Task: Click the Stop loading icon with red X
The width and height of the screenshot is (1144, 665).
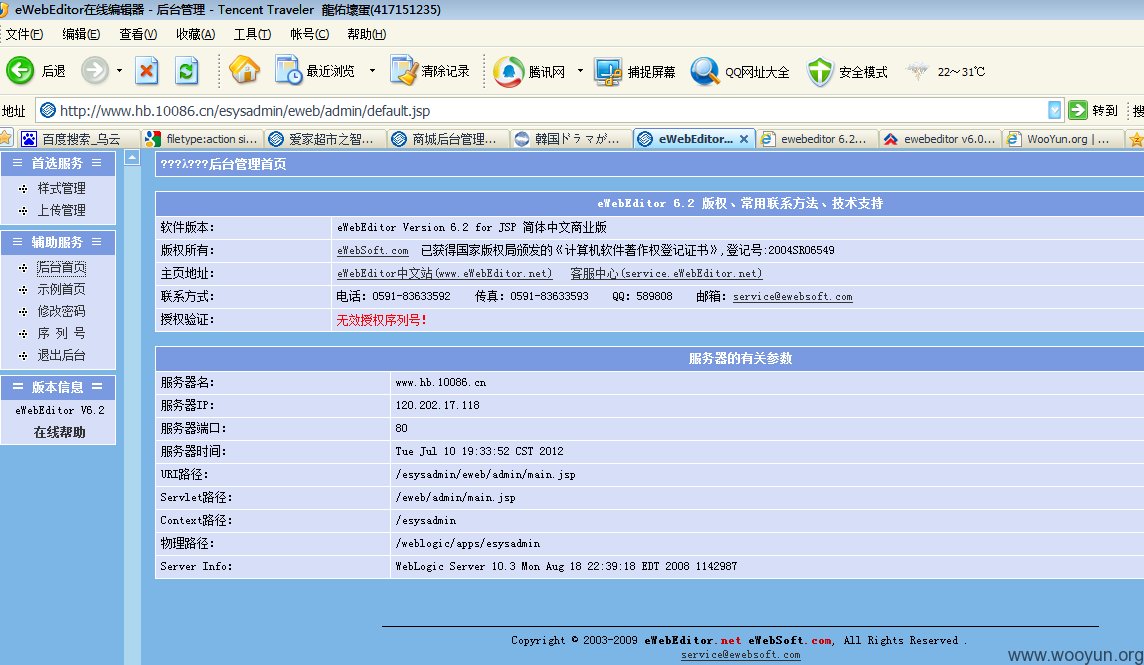Action: tap(147, 71)
